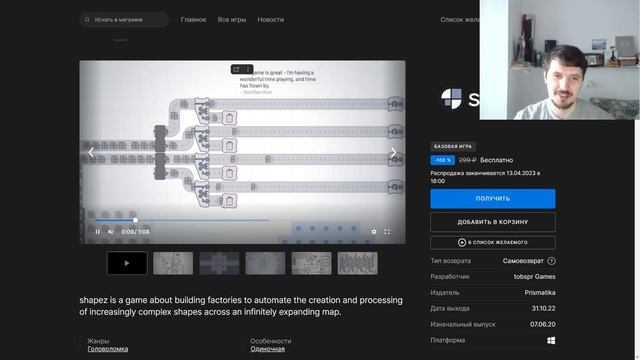
Task: Pause the shapez trailer video
Action: 98,232
